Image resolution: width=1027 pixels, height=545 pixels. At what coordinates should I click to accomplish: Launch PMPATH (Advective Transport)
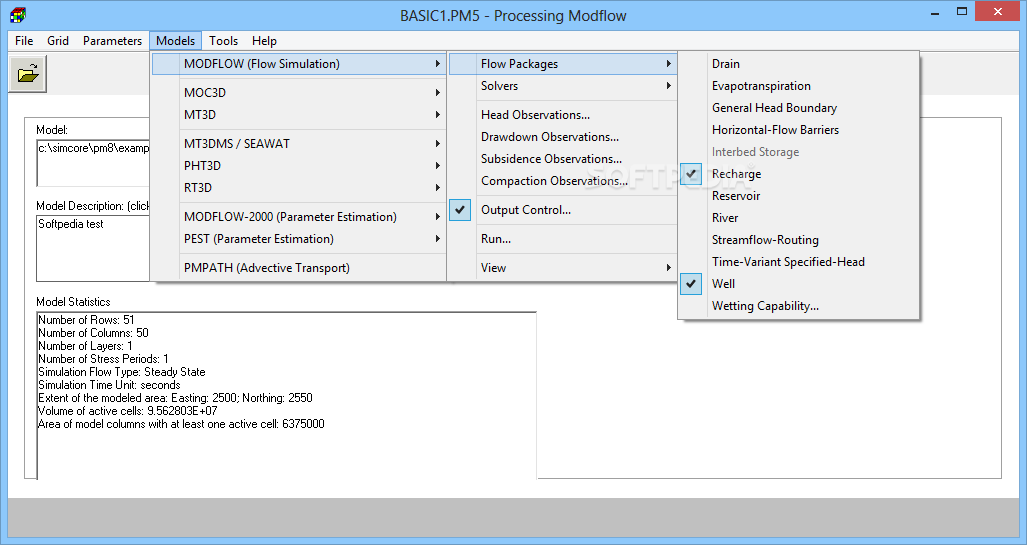[x=299, y=268]
